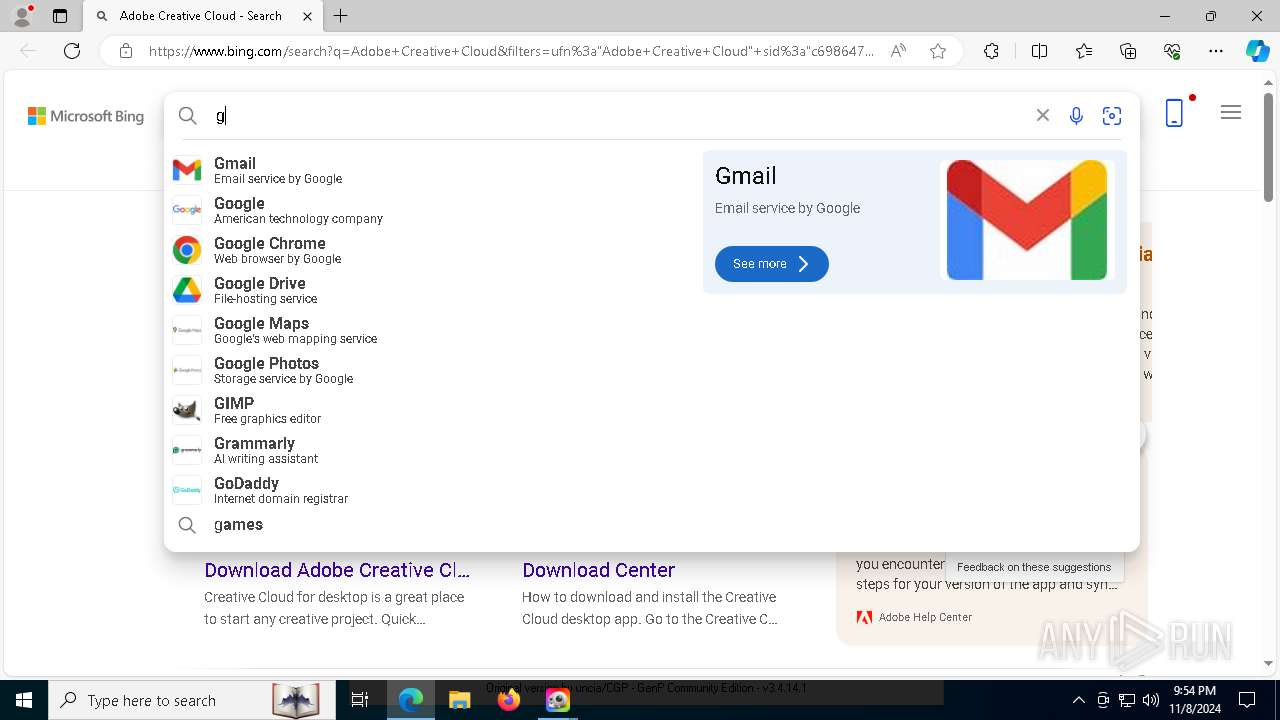
Task: Open Task View on taskbar
Action: click(x=360, y=700)
